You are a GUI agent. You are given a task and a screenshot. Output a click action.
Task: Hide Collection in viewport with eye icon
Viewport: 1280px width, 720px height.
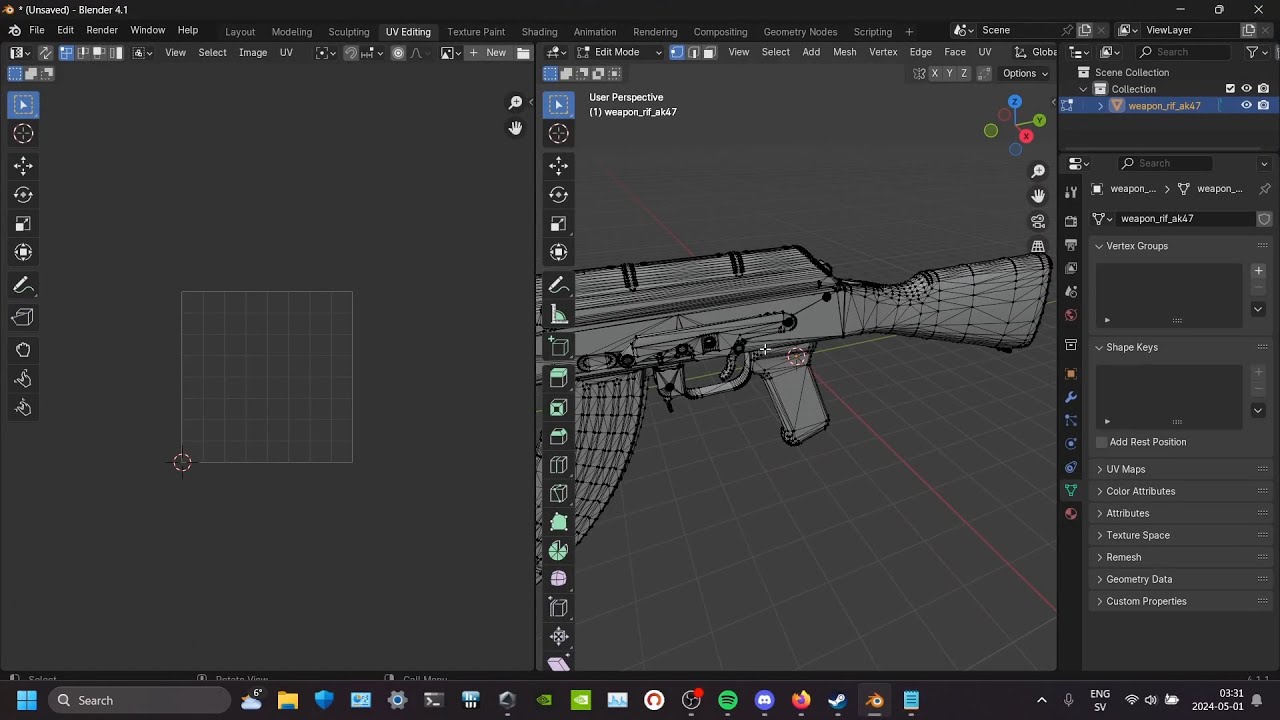click(x=1247, y=89)
